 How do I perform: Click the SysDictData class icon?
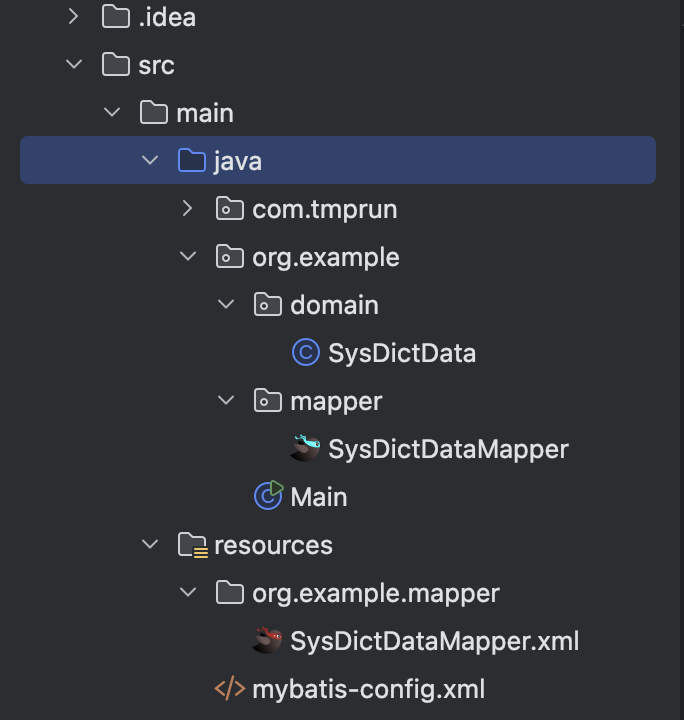(x=306, y=352)
